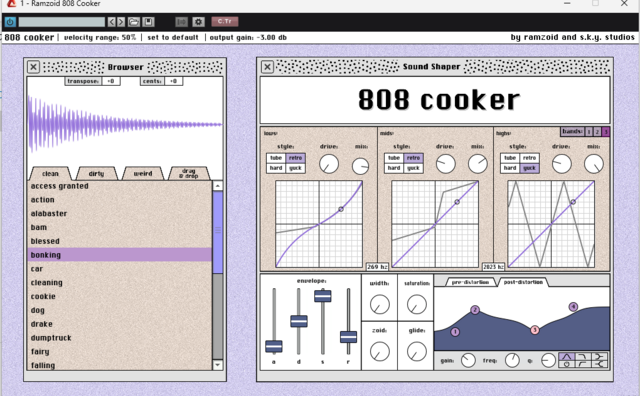Viewport: 640px width, 396px height.
Task: Set the band count to 2
Action: pyautogui.click(x=597, y=131)
